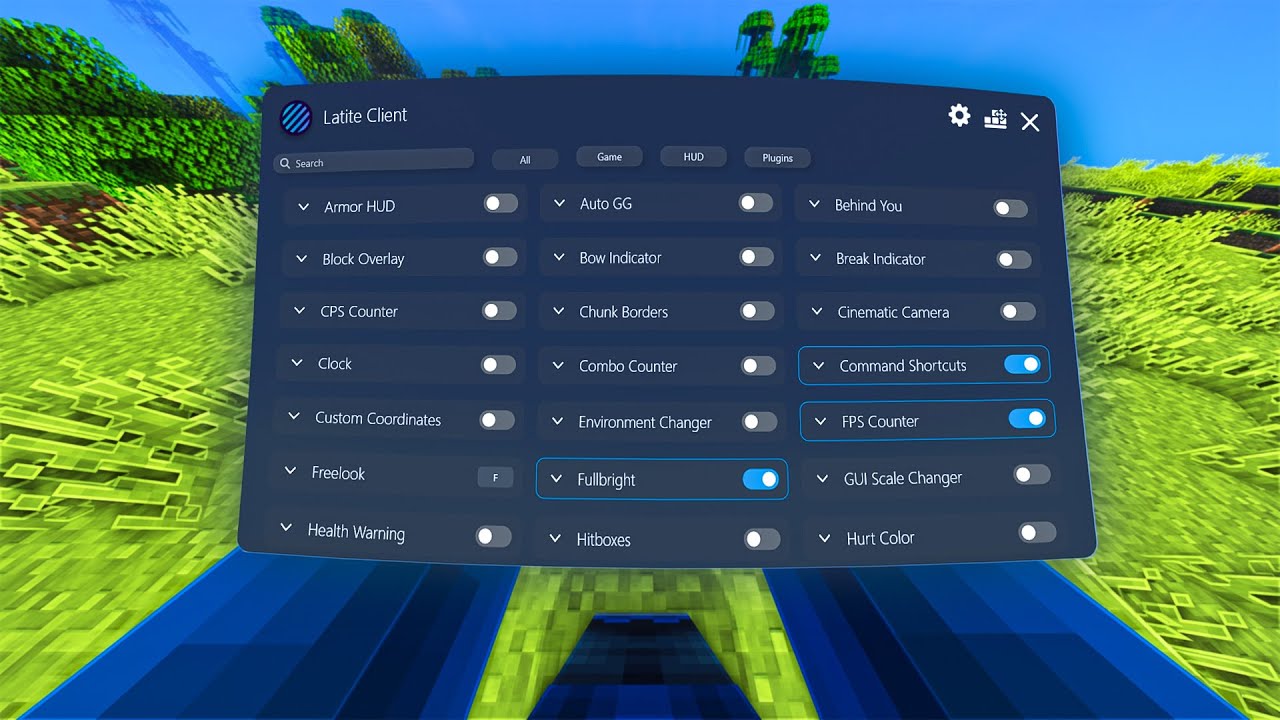
Task: Enable the Hitboxes toggle
Action: (x=763, y=540)
